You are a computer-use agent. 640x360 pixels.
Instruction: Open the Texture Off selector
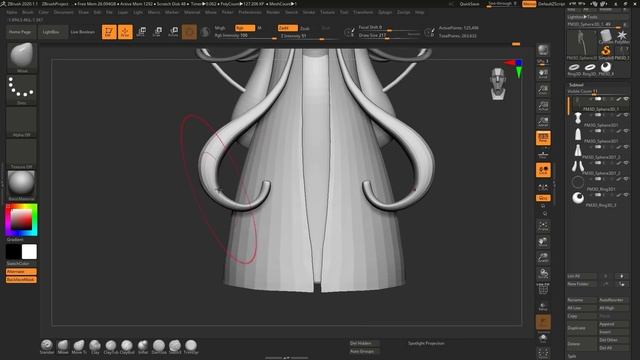pyautogui.click(x=22, y=153)
